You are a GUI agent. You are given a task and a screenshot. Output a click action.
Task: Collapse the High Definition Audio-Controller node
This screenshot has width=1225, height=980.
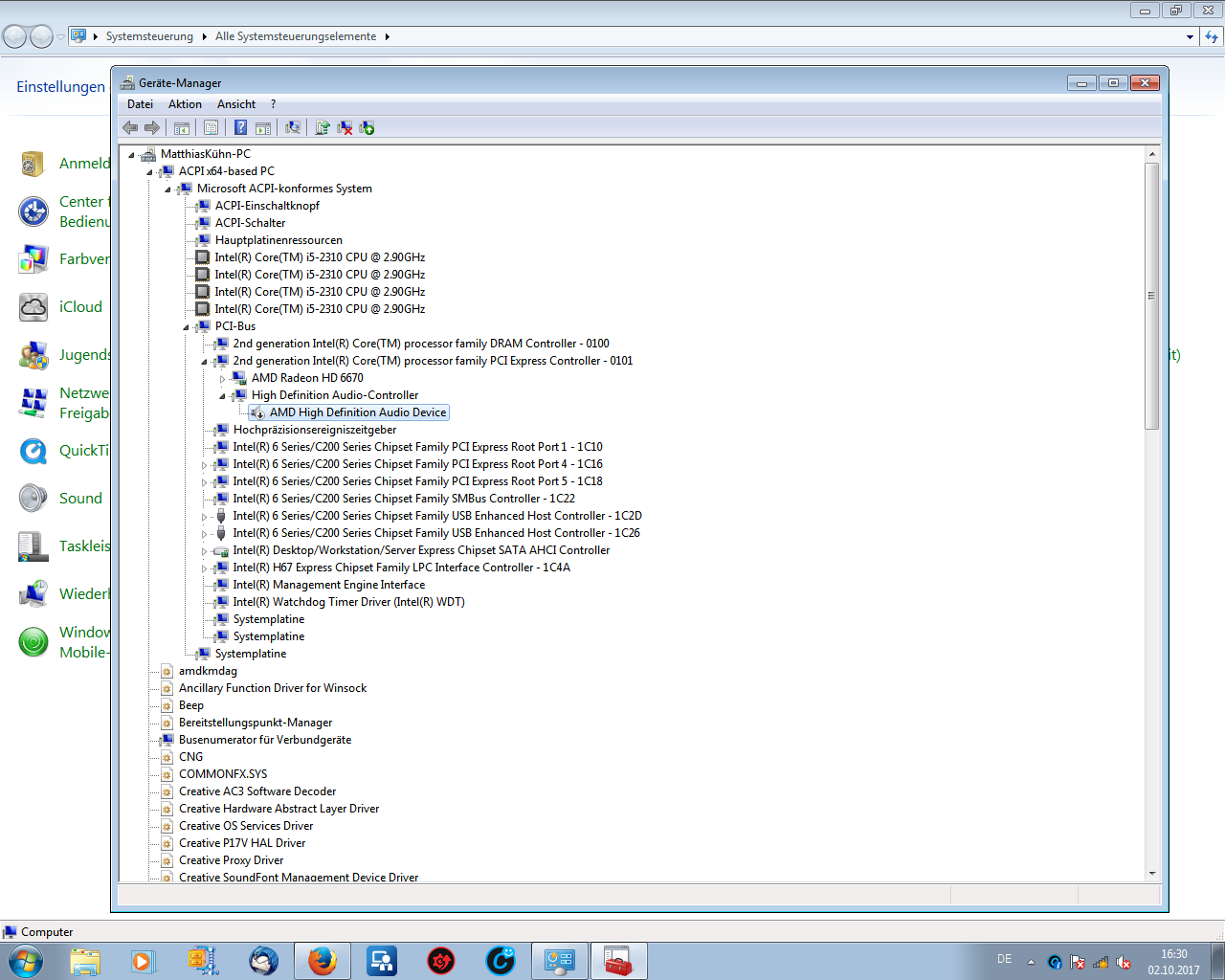[x=223, y=395]
